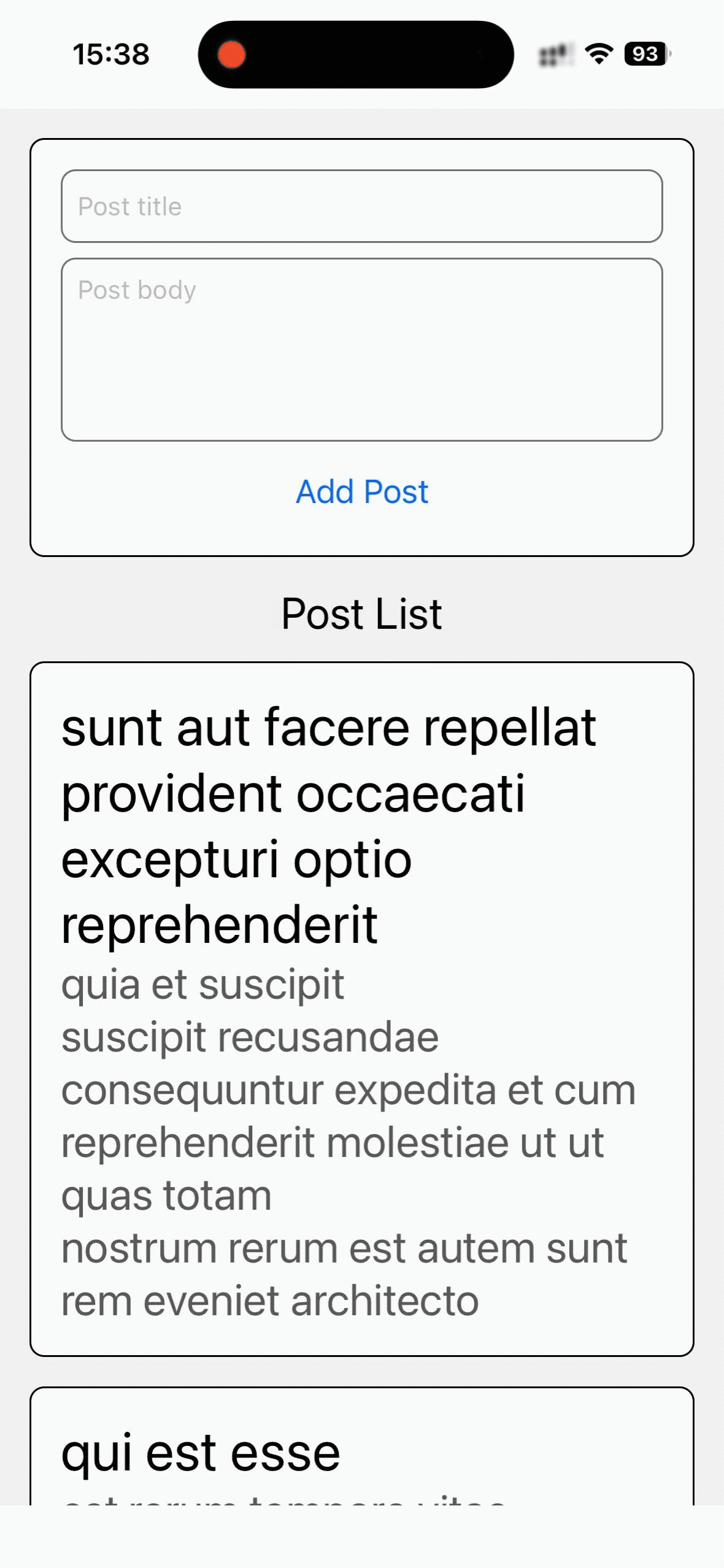Tap the black Dynamic Island pill
The height and width of the screenshot is (1568, 724).
click(x=356, y=55)
